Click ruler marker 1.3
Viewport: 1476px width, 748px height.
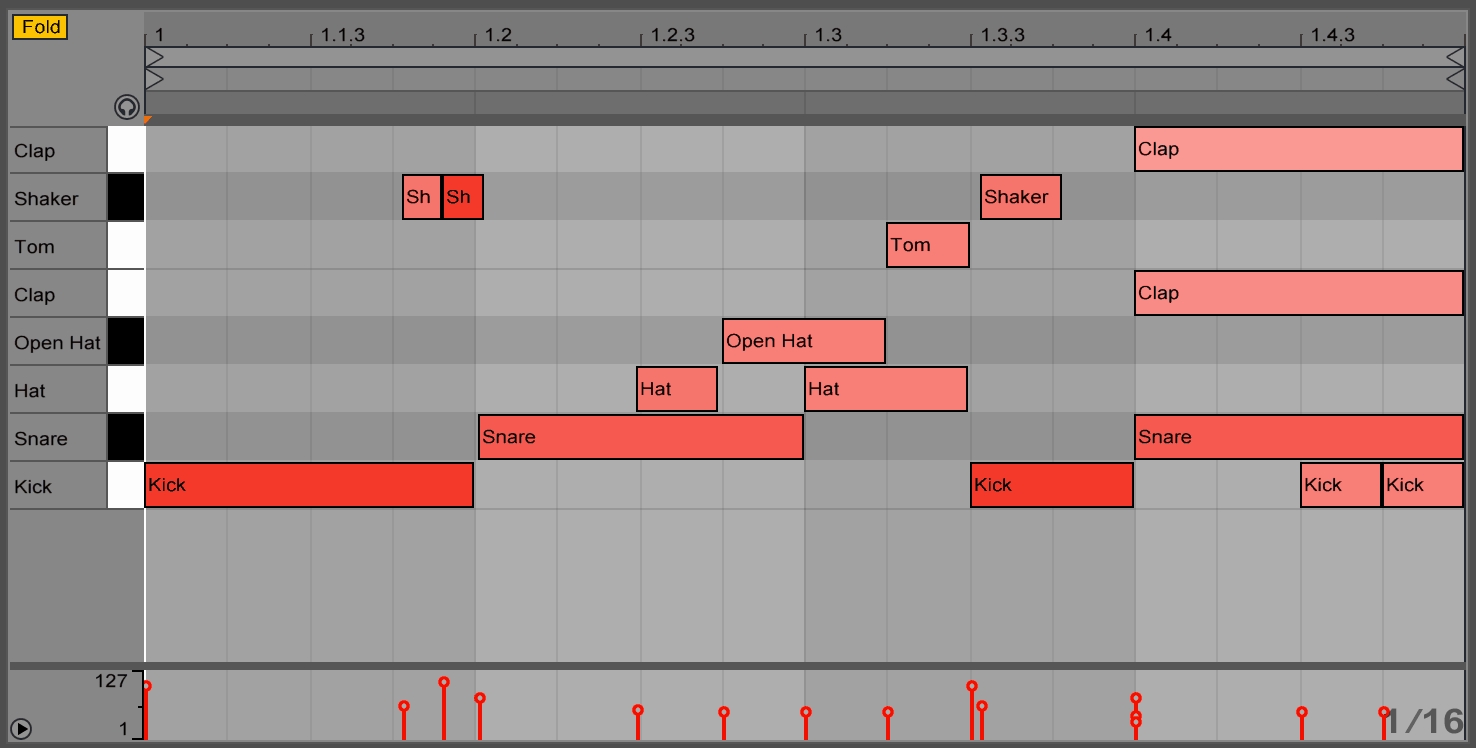(x=828, y=35)
